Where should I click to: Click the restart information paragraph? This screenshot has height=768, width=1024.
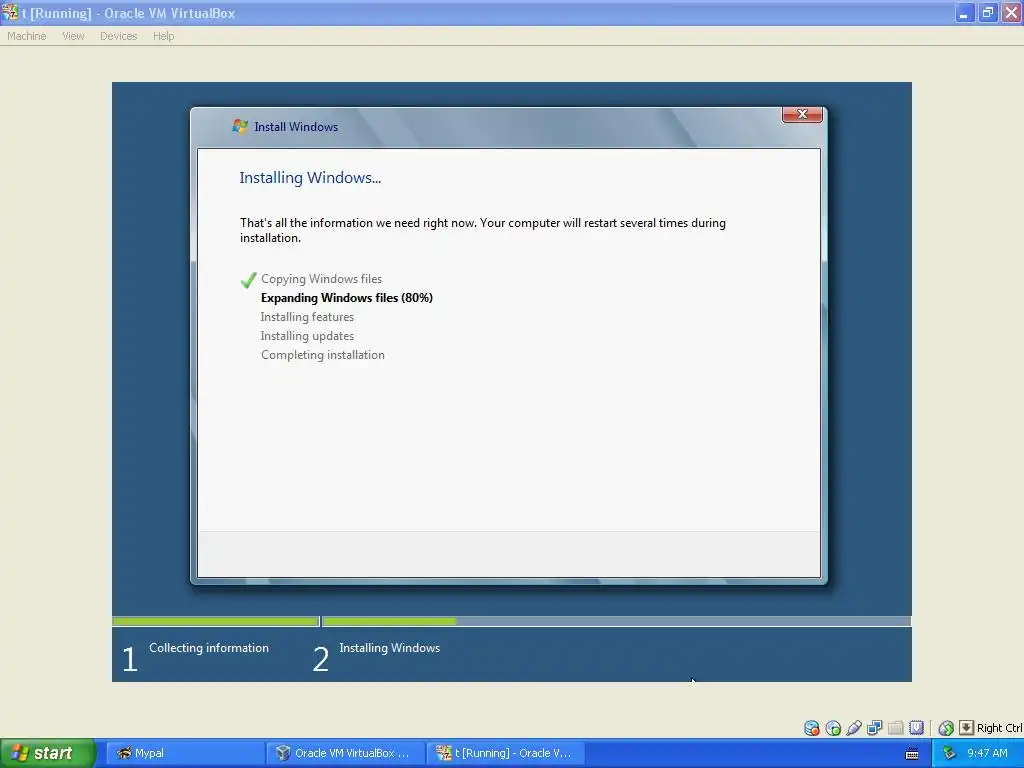pos(483,230)
